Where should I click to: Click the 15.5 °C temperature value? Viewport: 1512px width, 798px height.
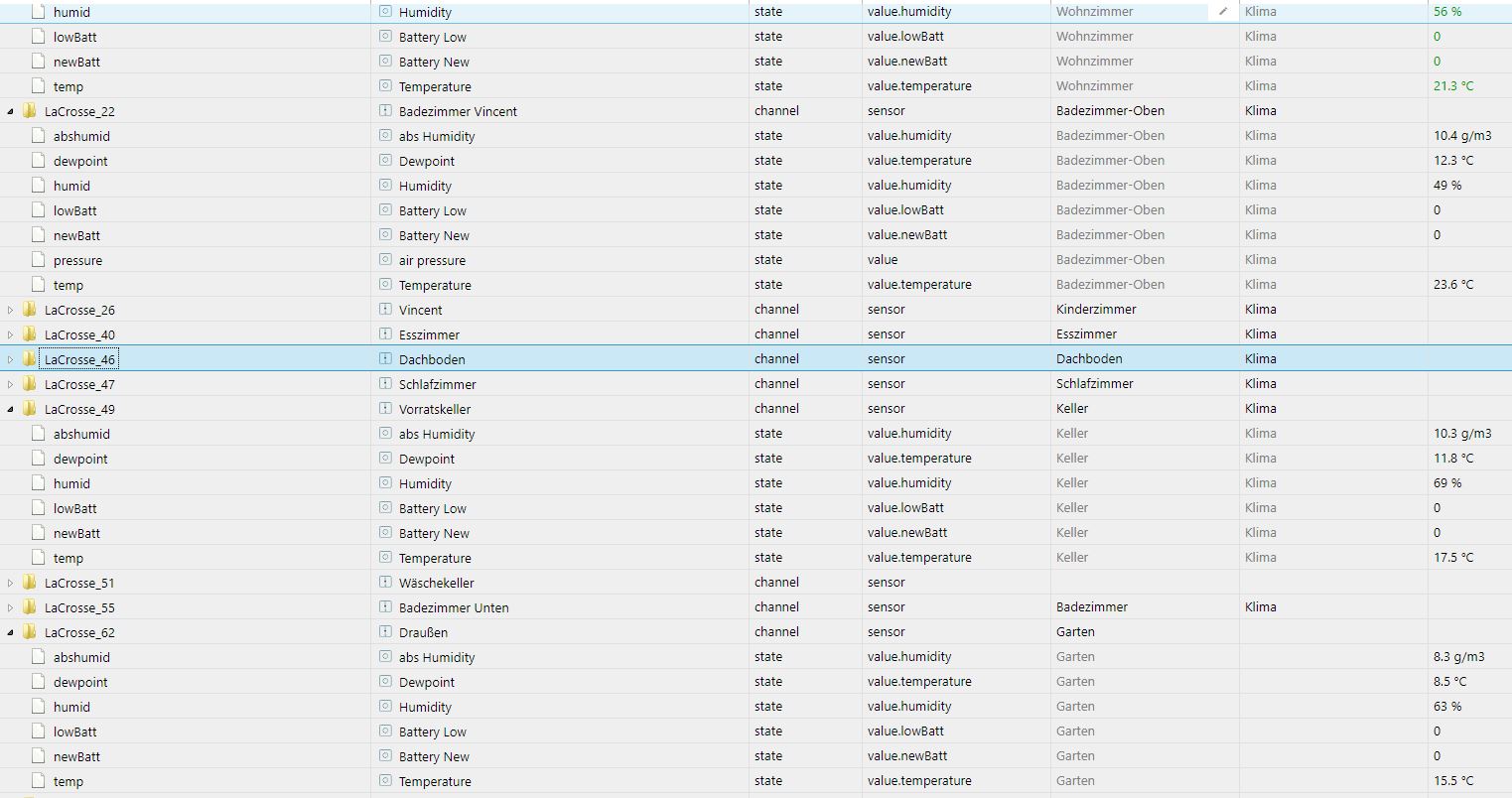(1453, 781)
